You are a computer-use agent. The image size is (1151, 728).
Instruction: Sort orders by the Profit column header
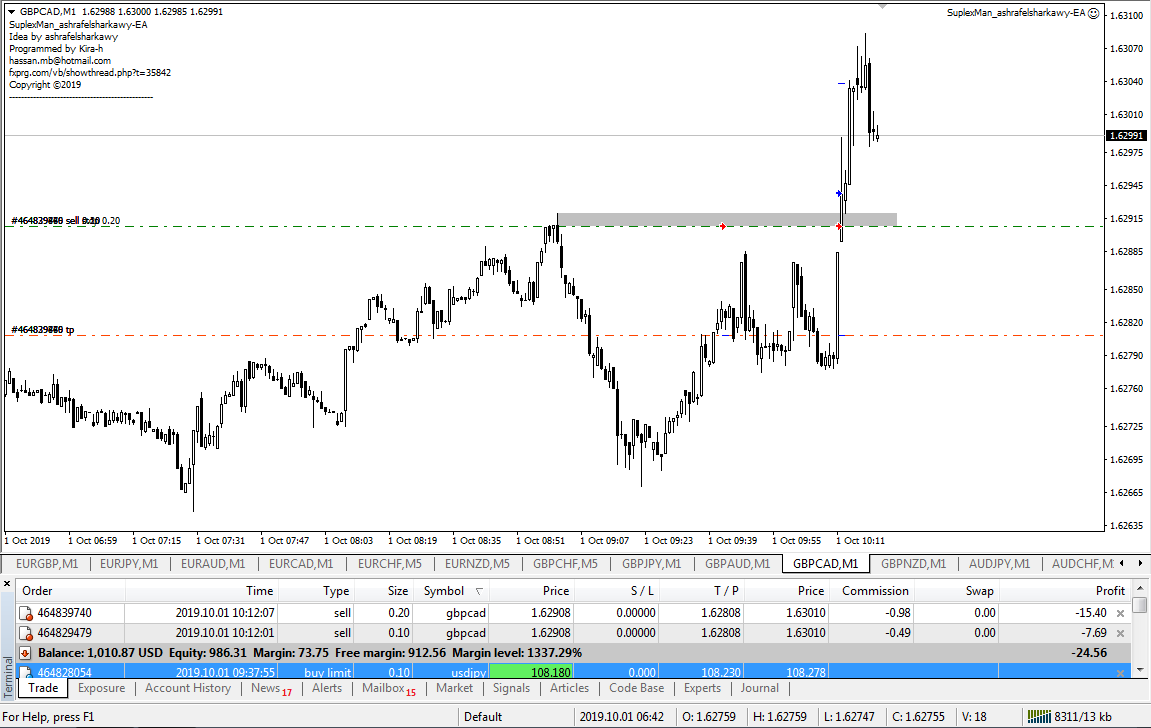(x=1109, y=591)
